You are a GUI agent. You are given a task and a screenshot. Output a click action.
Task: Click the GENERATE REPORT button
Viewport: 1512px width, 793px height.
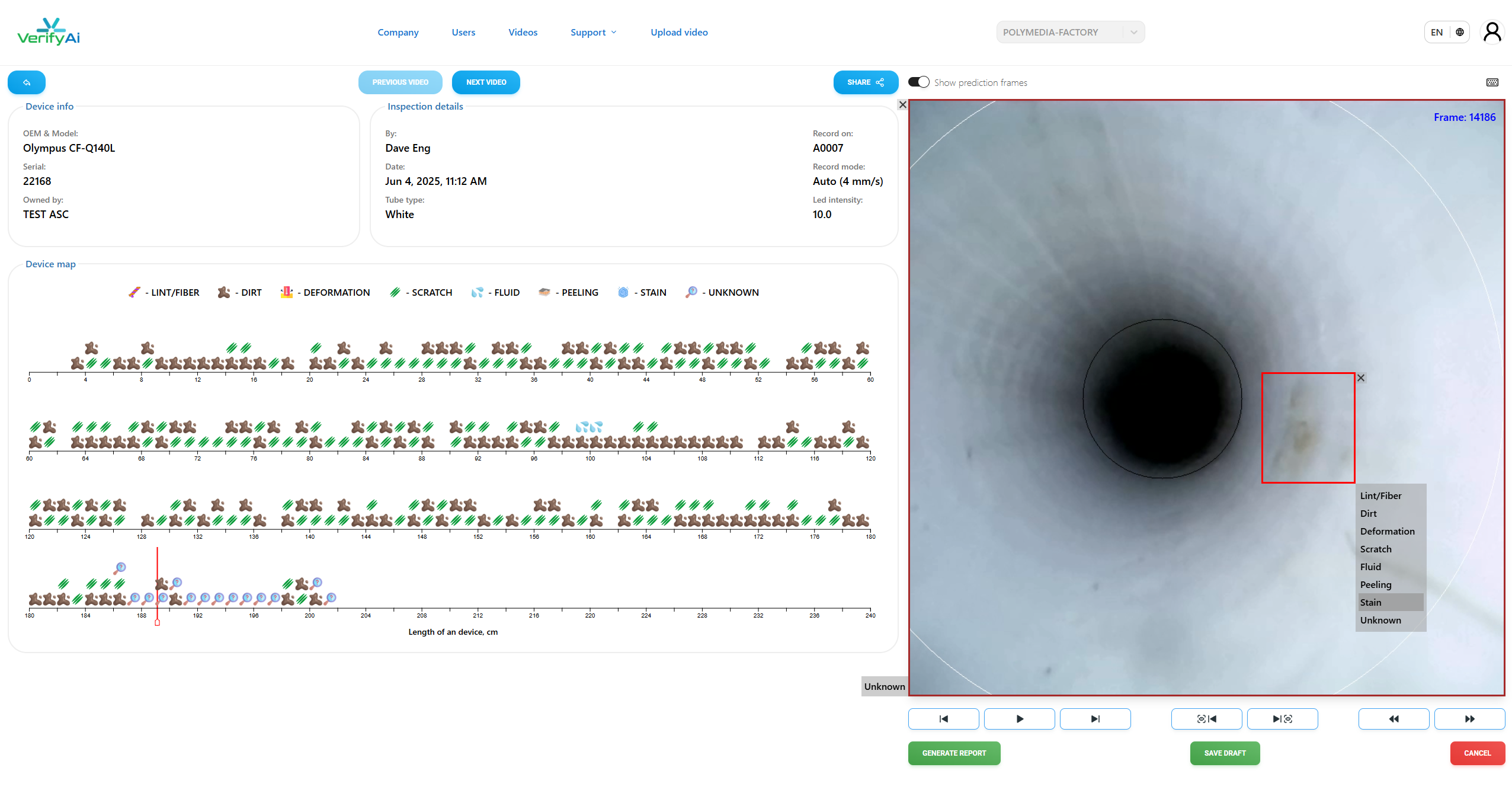point(953,753)
